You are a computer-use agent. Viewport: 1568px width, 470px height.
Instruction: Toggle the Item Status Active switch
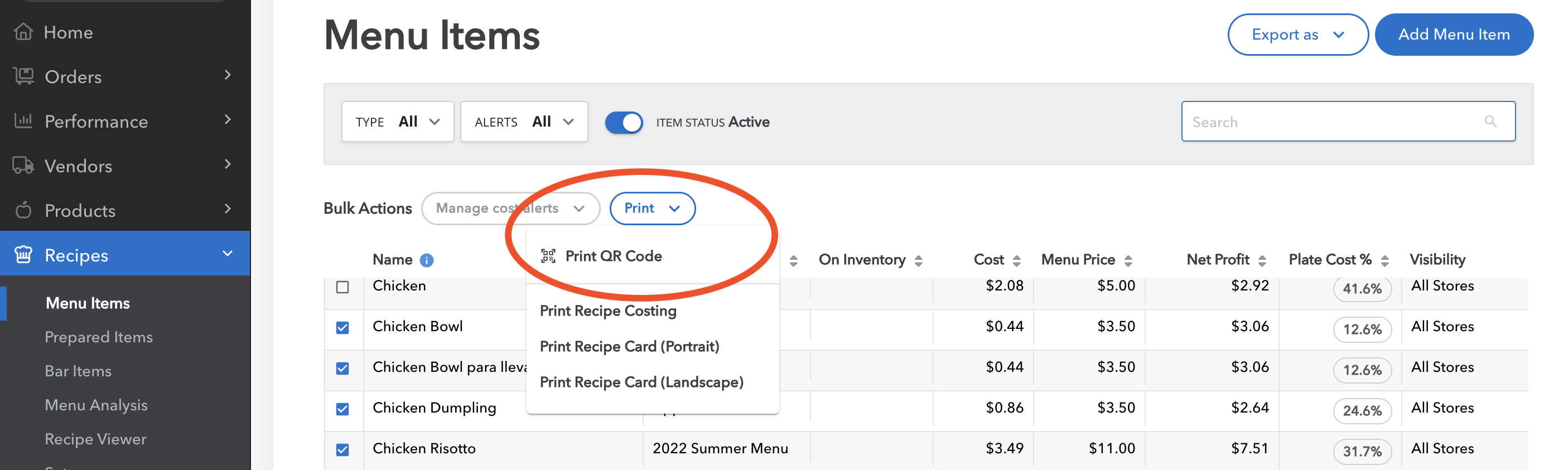(623, 122)
